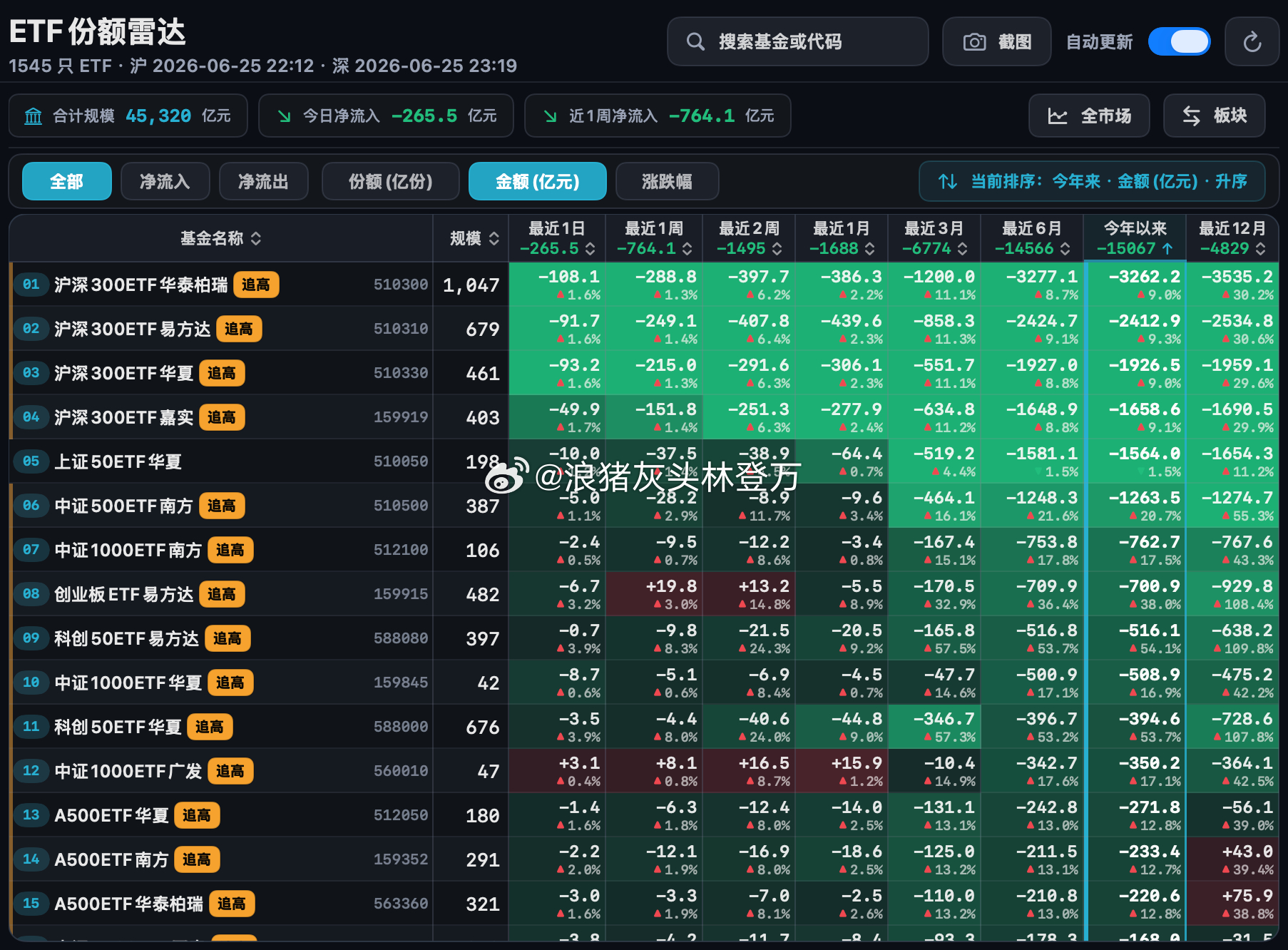This screenshot has width=1288, height=950.
Task: Click the search magnifier icon
Action: click(695, 42)
